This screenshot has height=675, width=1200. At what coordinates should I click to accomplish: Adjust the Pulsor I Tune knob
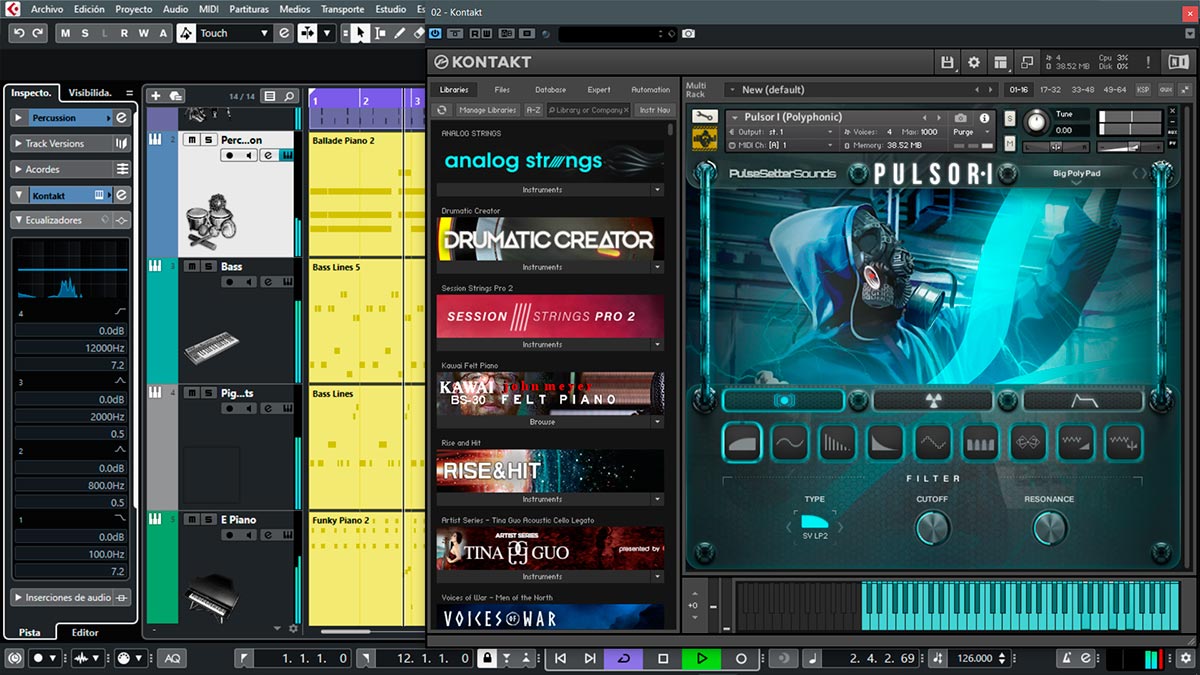click(1036, 122)
